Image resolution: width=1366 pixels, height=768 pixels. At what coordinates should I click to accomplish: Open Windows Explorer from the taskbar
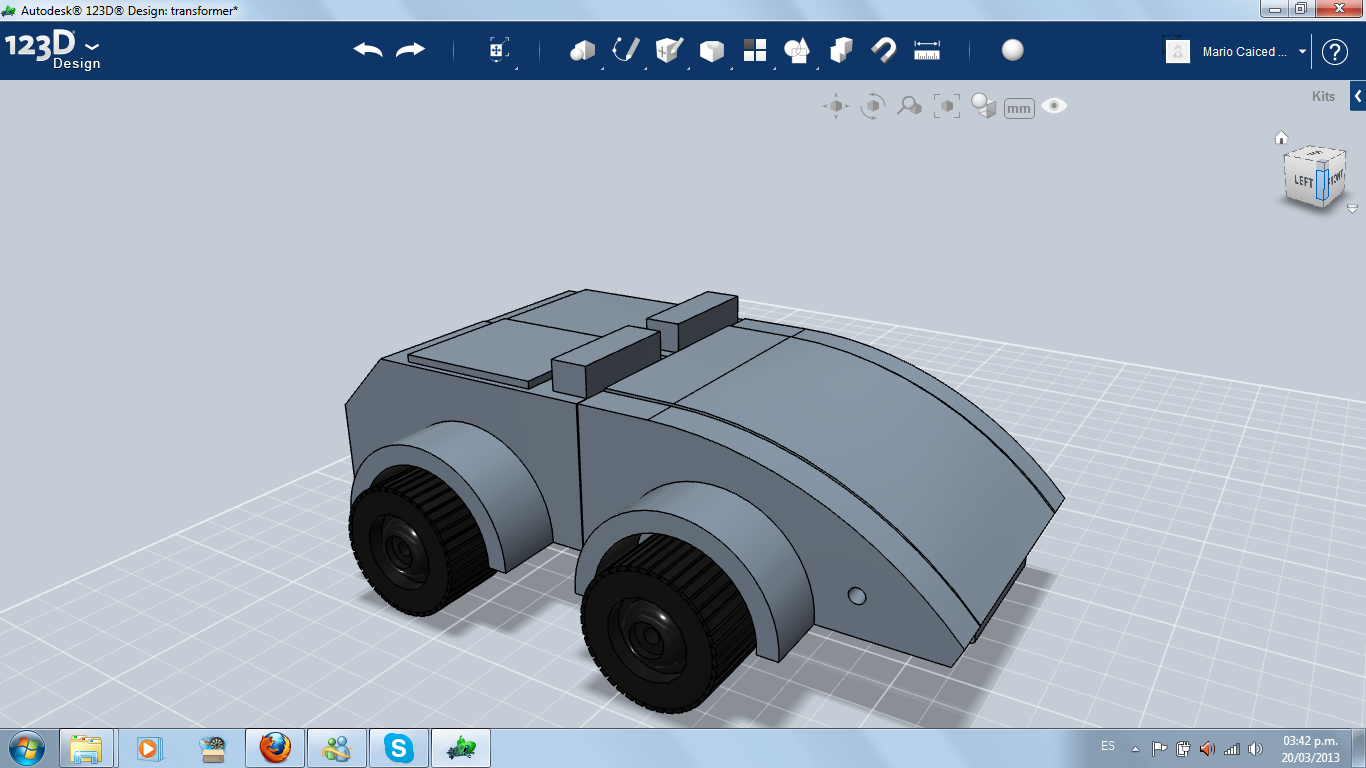pos(86,748)
